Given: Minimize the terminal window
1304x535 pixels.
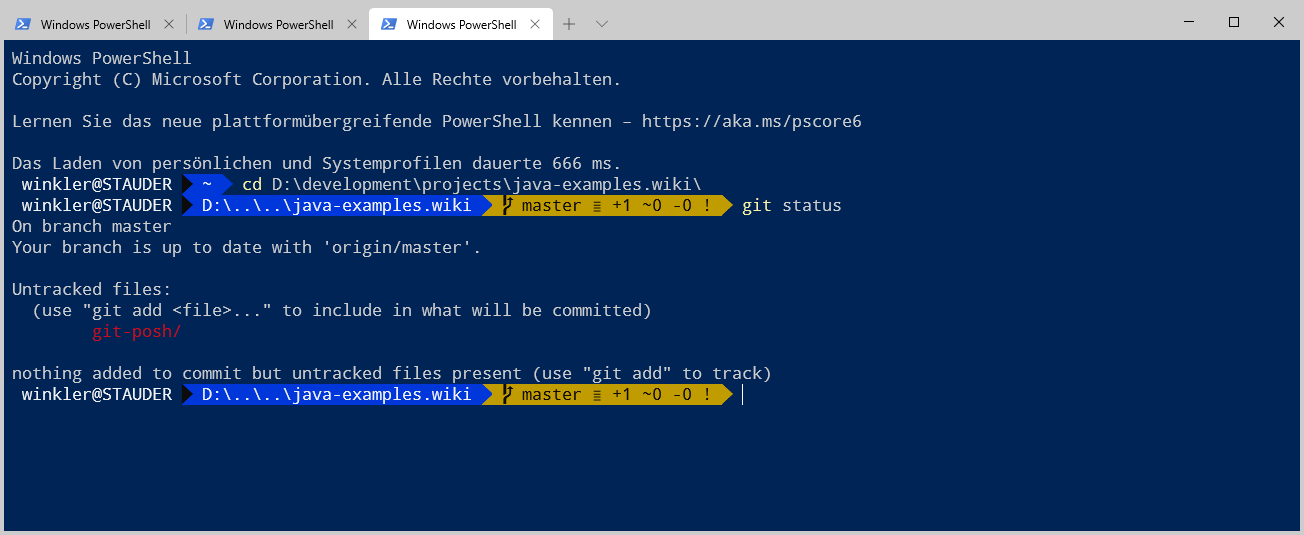Looking at the screenshot, I should (1187, 22).
